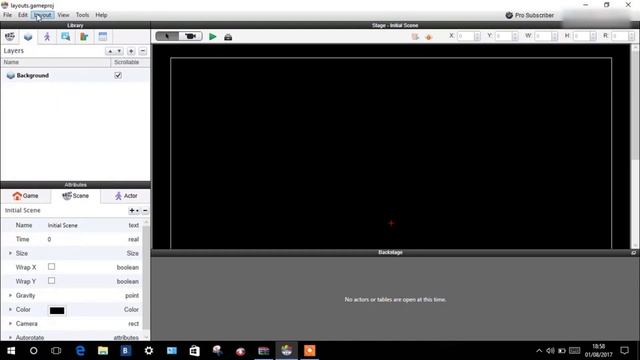Play the scene preview
The image size is (640, 360).
click(212, 37)
